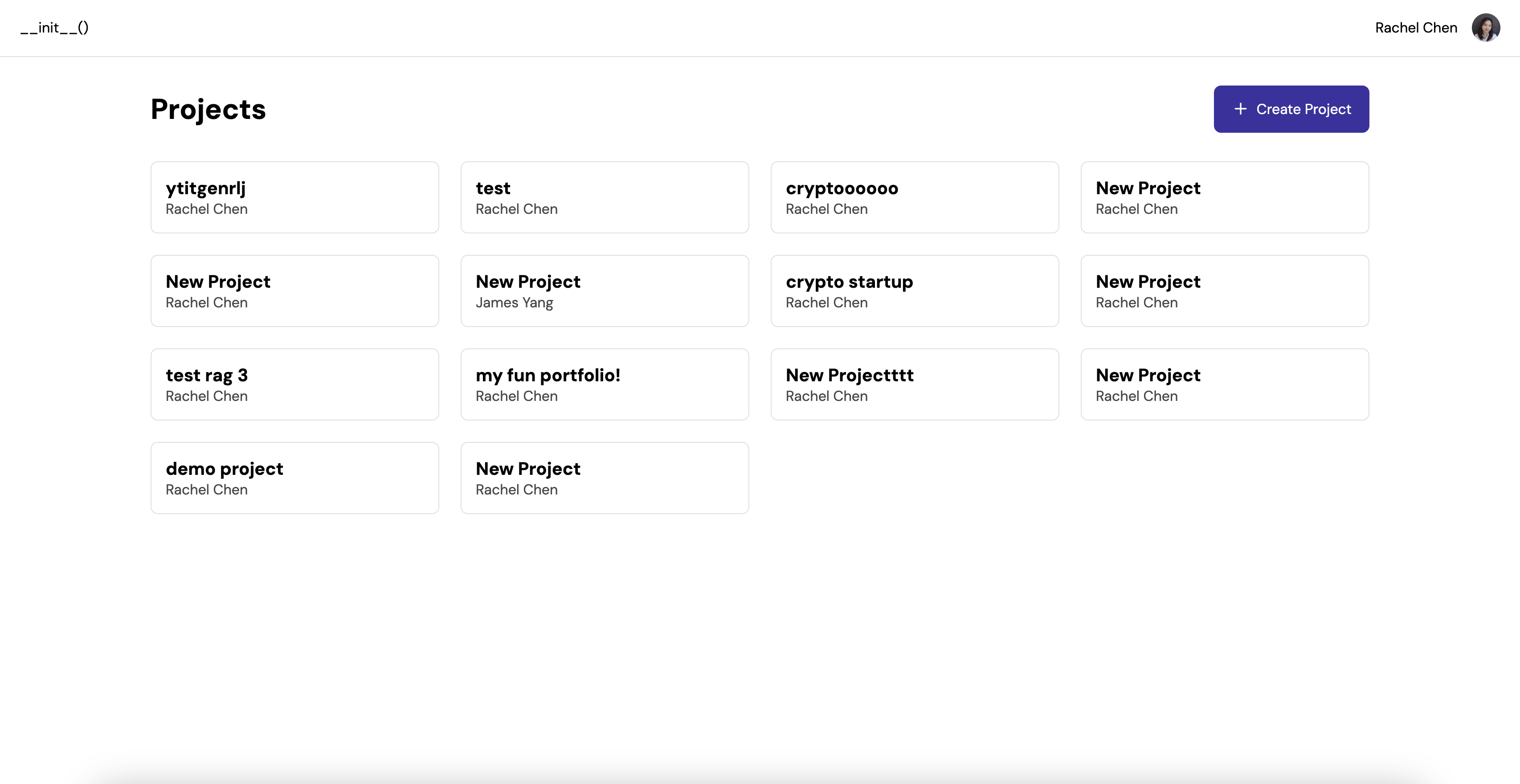Open the New Projectttt card
The width and height of the screenshot is (1520, 784).
tap(914, 384)
